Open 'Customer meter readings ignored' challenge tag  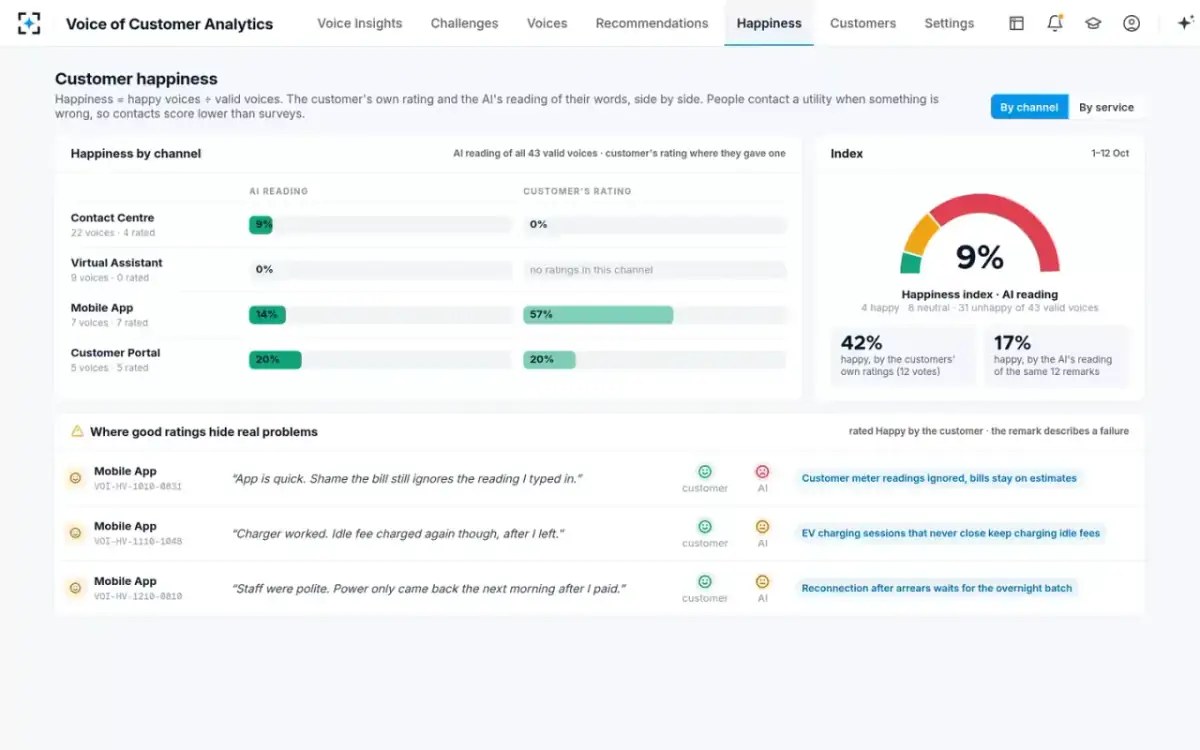click(939, 478)
